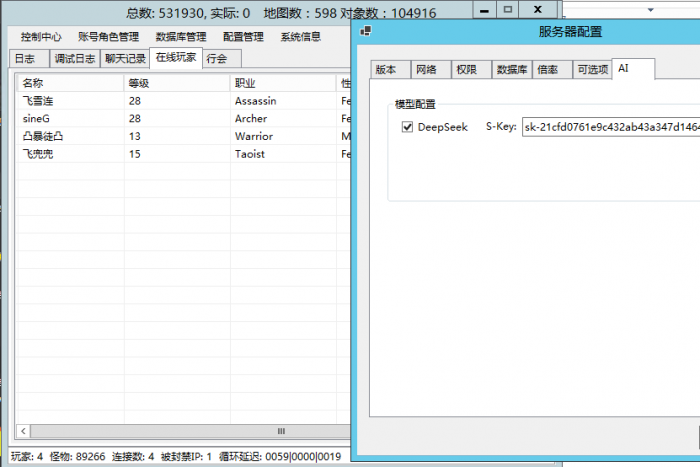Image resolution: width=700 pixels, height=467 pixels.
Task: Maximize the main server window
Action: tap(508, 10)
